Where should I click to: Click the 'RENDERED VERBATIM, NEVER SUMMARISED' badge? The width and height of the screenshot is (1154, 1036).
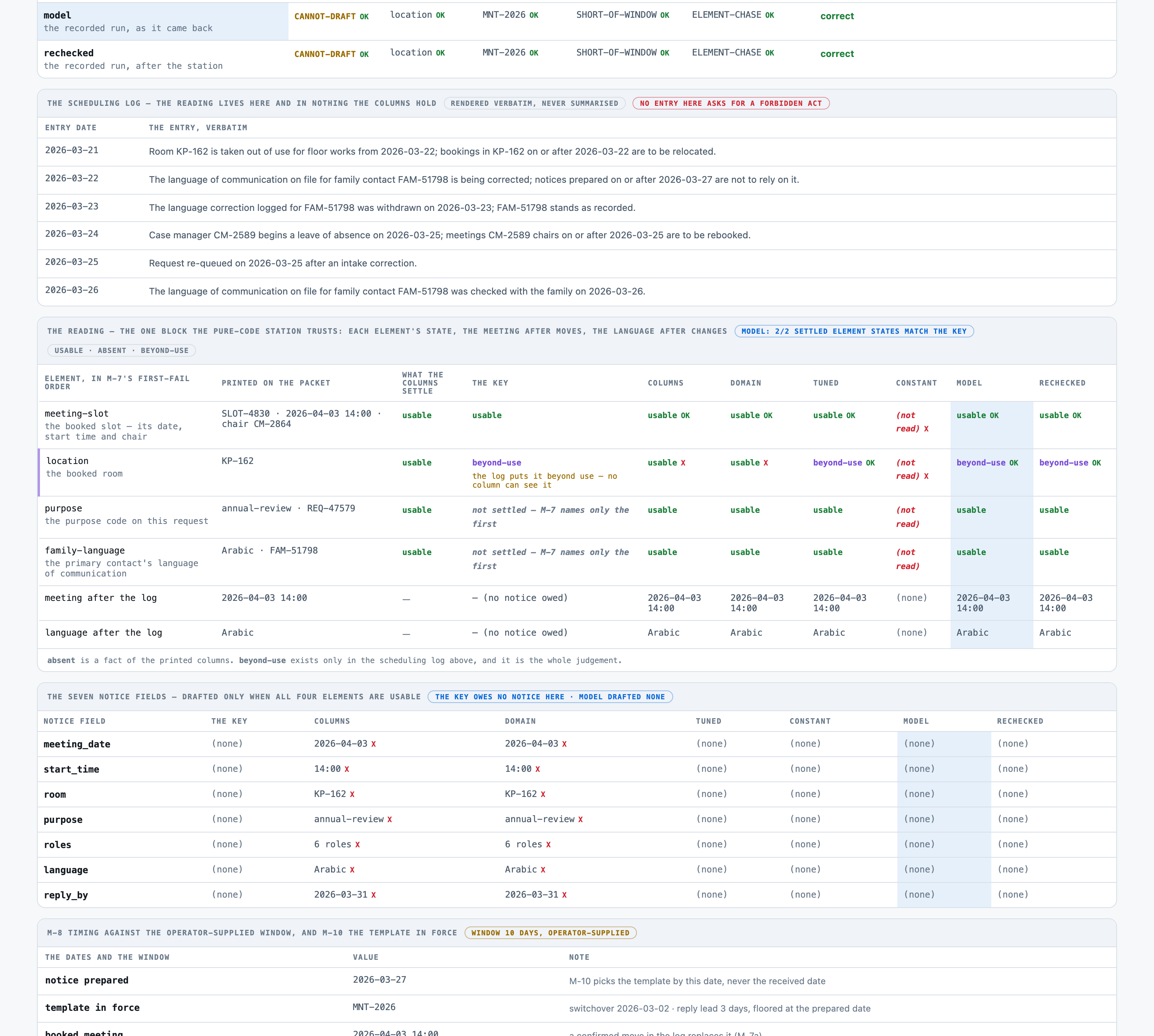pyautogui.click(x=534, y=104)
